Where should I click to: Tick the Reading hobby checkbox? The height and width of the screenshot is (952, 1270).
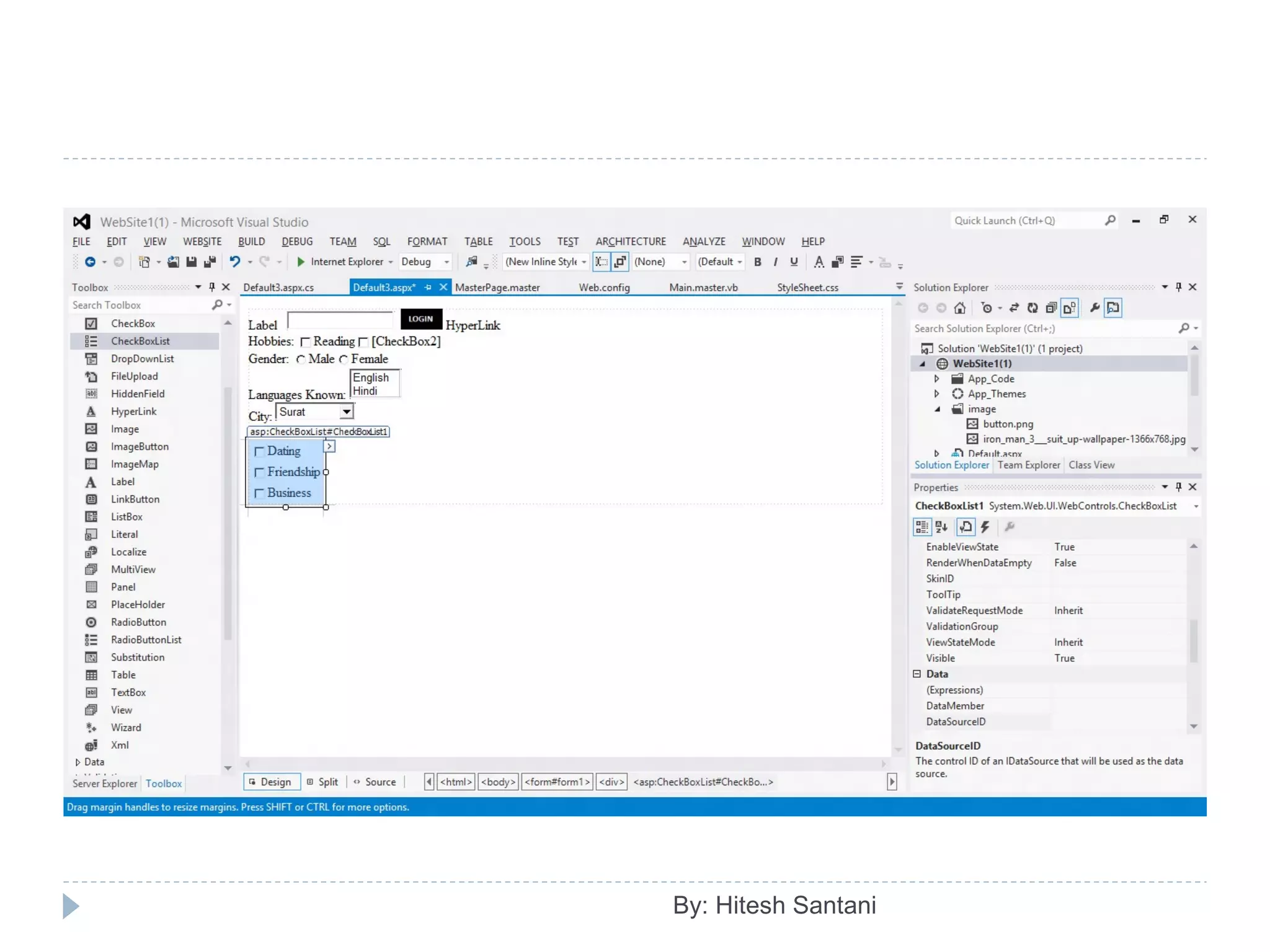[305, 342]
